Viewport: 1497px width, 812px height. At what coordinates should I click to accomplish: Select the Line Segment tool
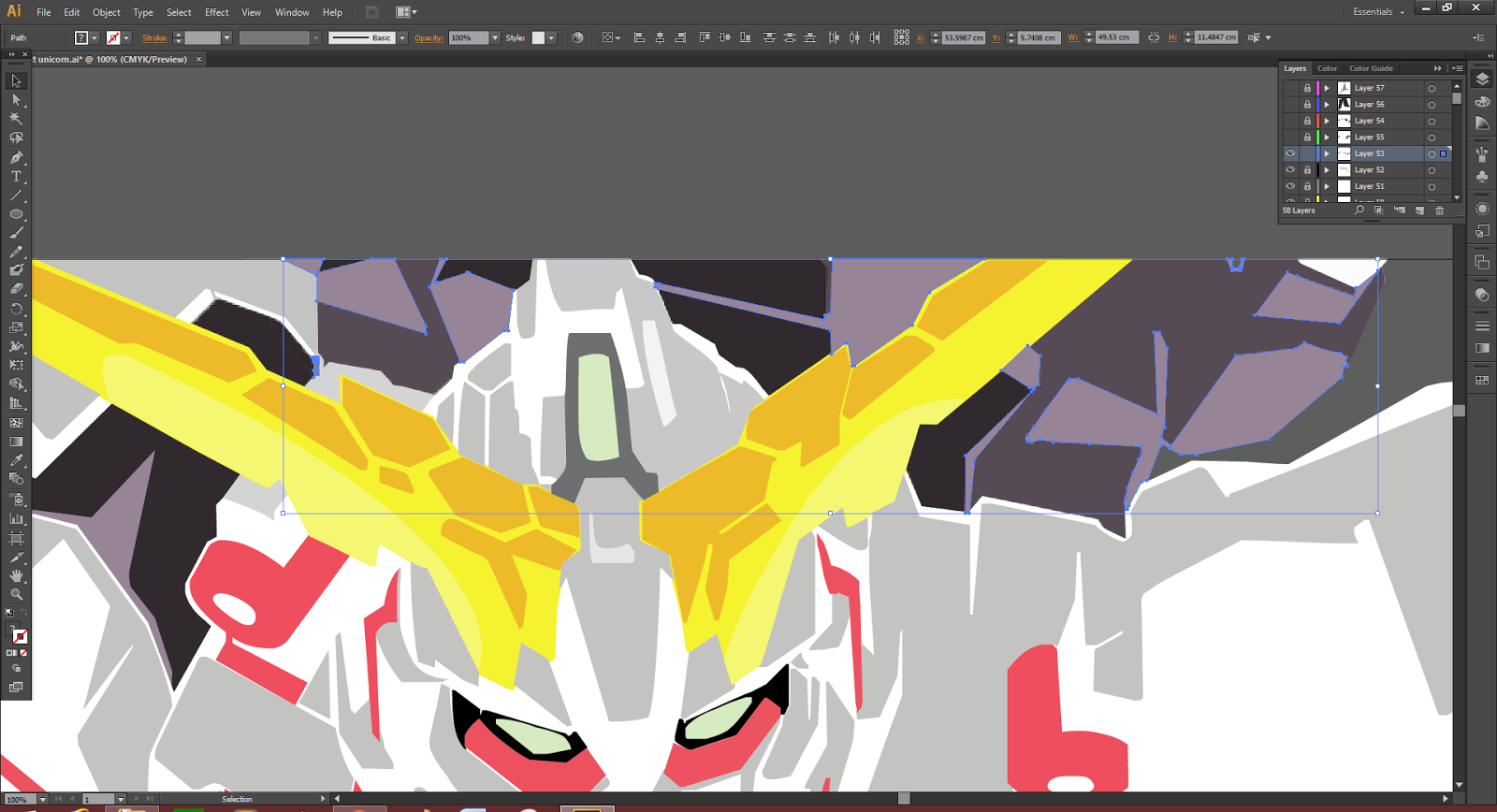pos(16,196)
